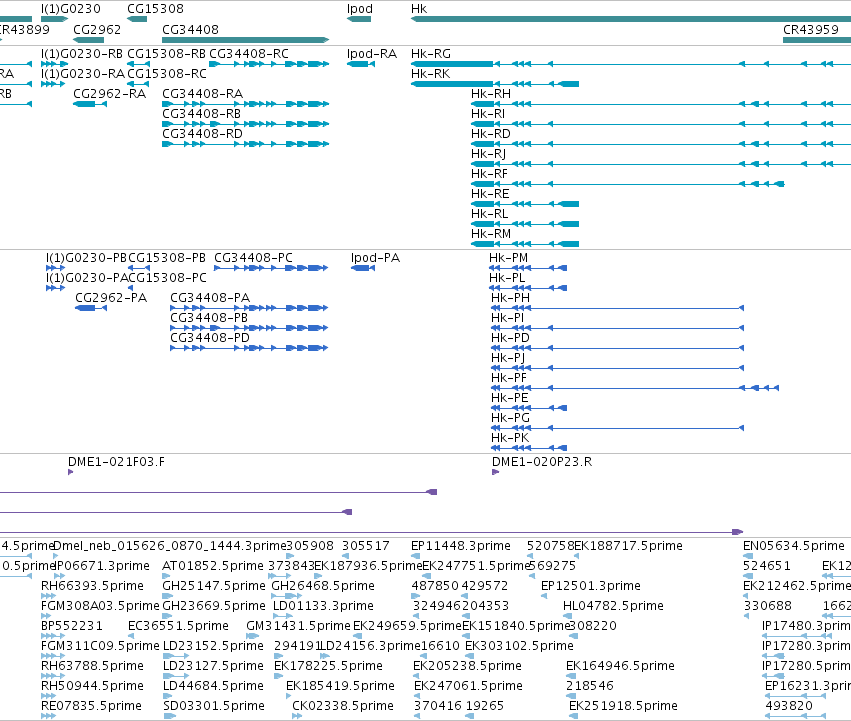Click CG2962-RA transcript label
This screenshot has width=851, height=721.
pos(110,94)
